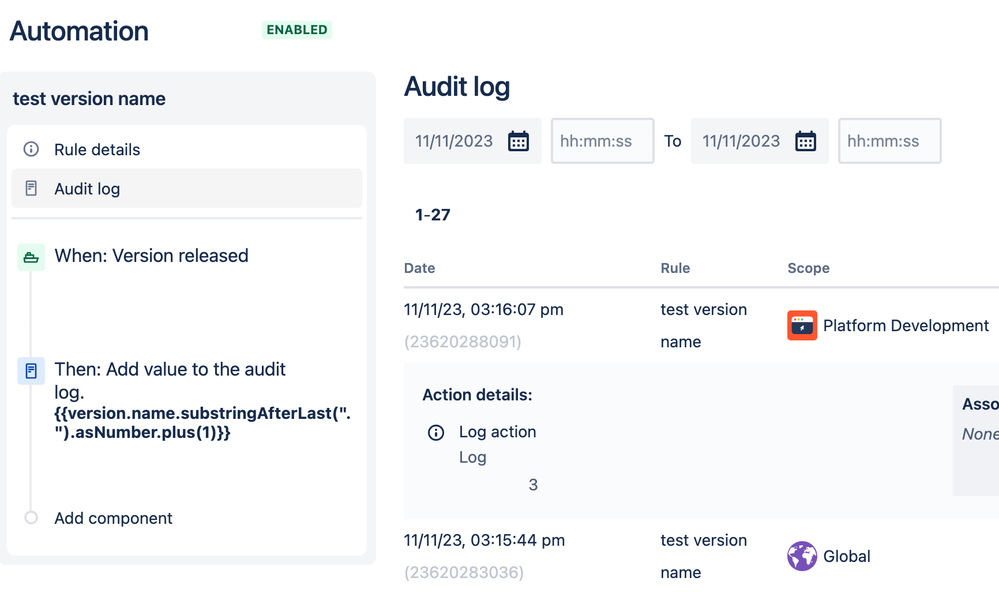This screenshot has width=999, height=592.
Task: Click the smart value expression text
Action: point(203,422)
